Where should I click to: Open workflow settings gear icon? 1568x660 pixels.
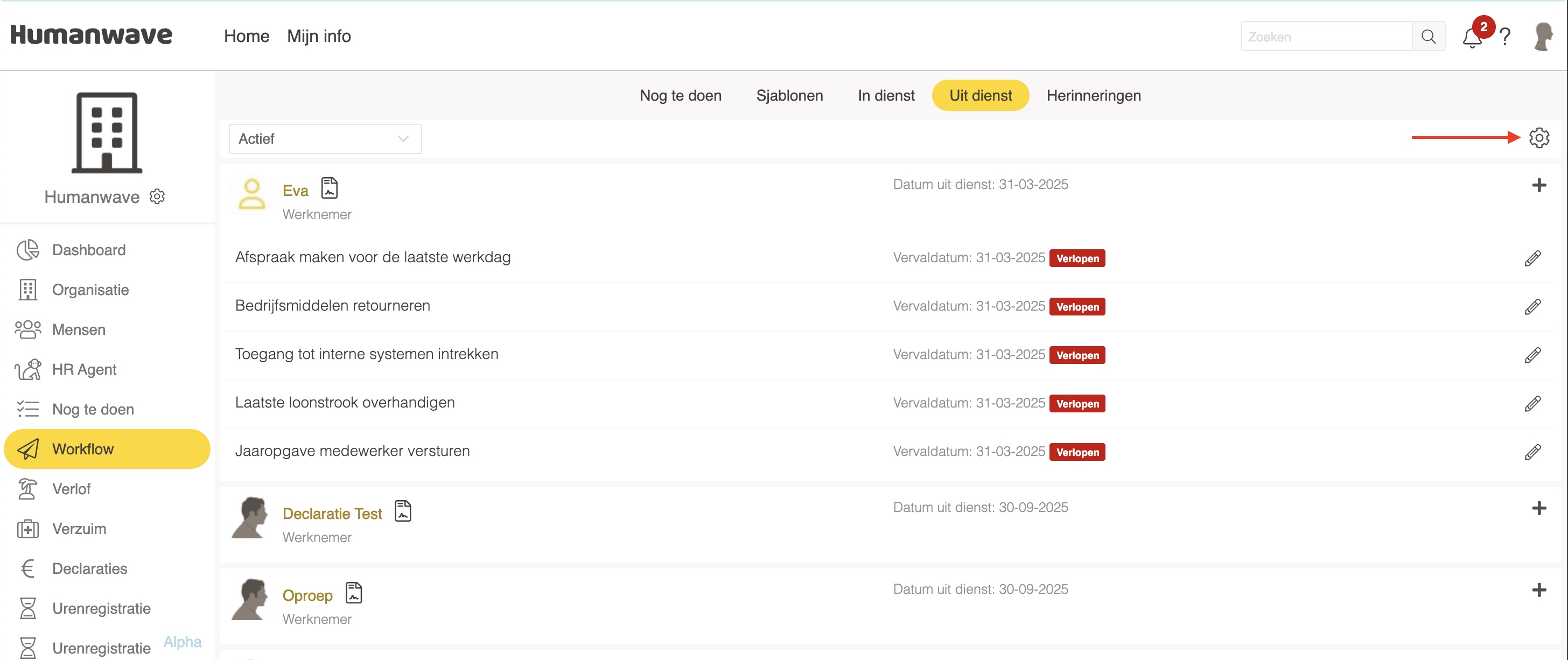click(x=1539, y=138)
